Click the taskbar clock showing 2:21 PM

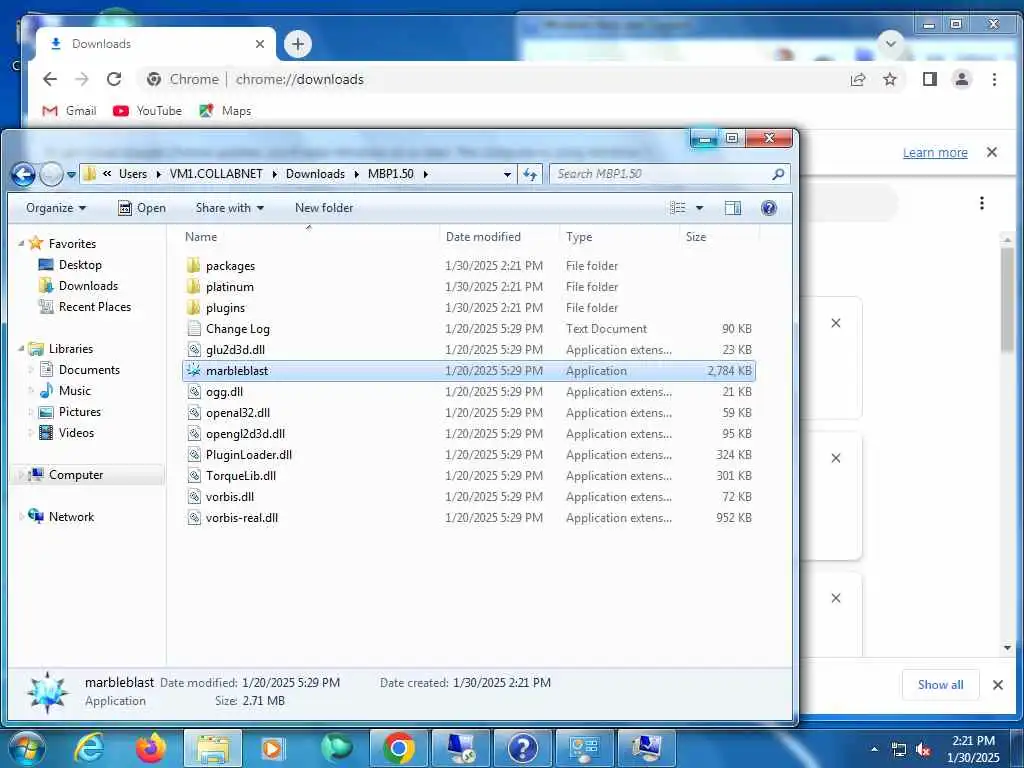(973, 749)
